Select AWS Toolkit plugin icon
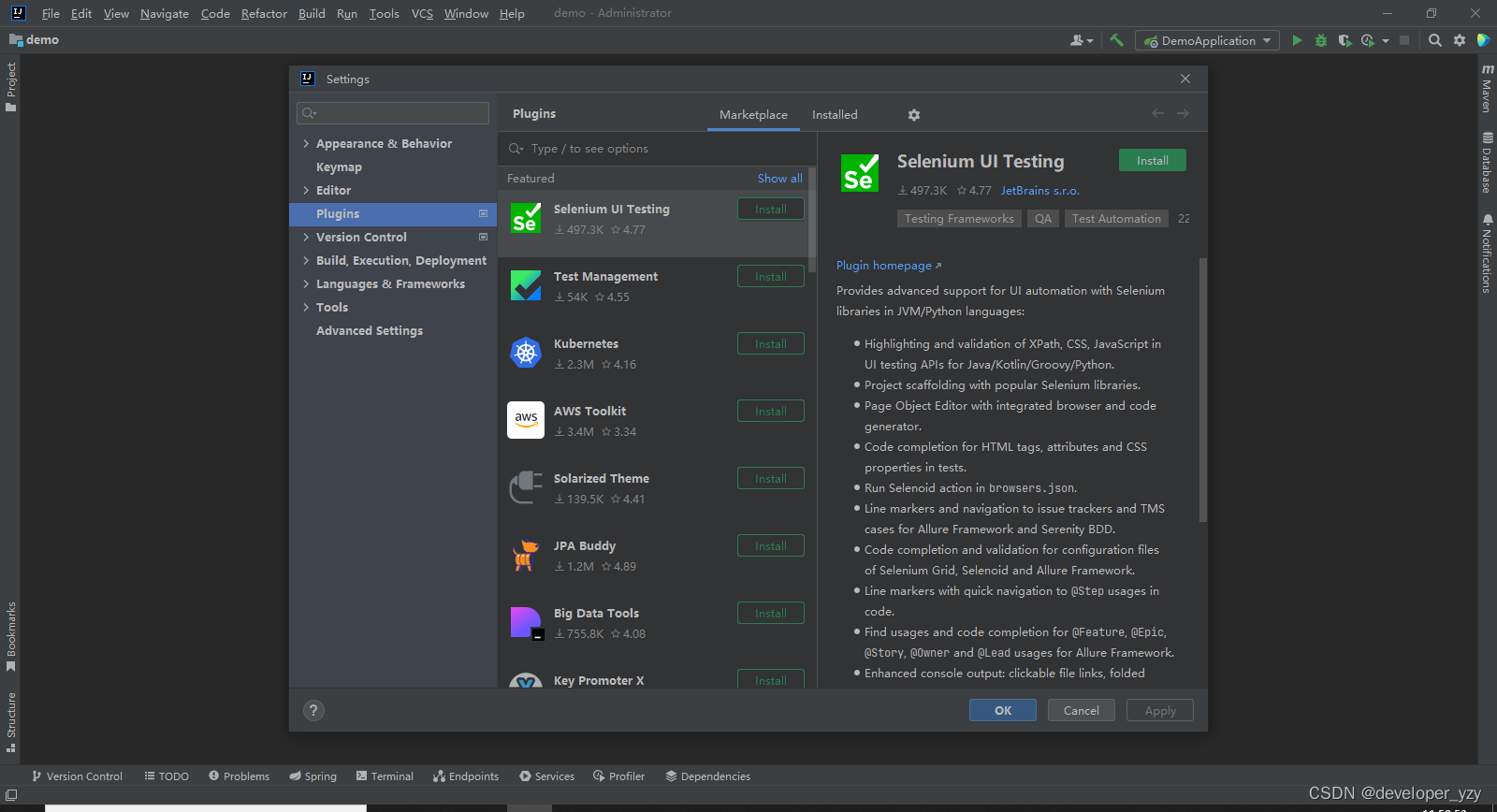This screenshot has height=812, width=1497. (x=526, y=420)
